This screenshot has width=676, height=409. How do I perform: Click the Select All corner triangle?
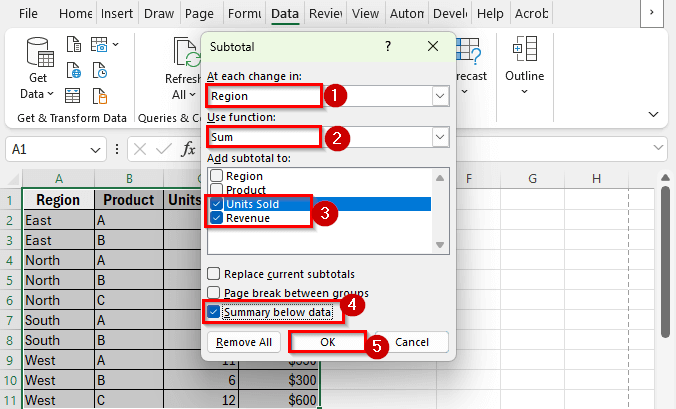(13, 178)
